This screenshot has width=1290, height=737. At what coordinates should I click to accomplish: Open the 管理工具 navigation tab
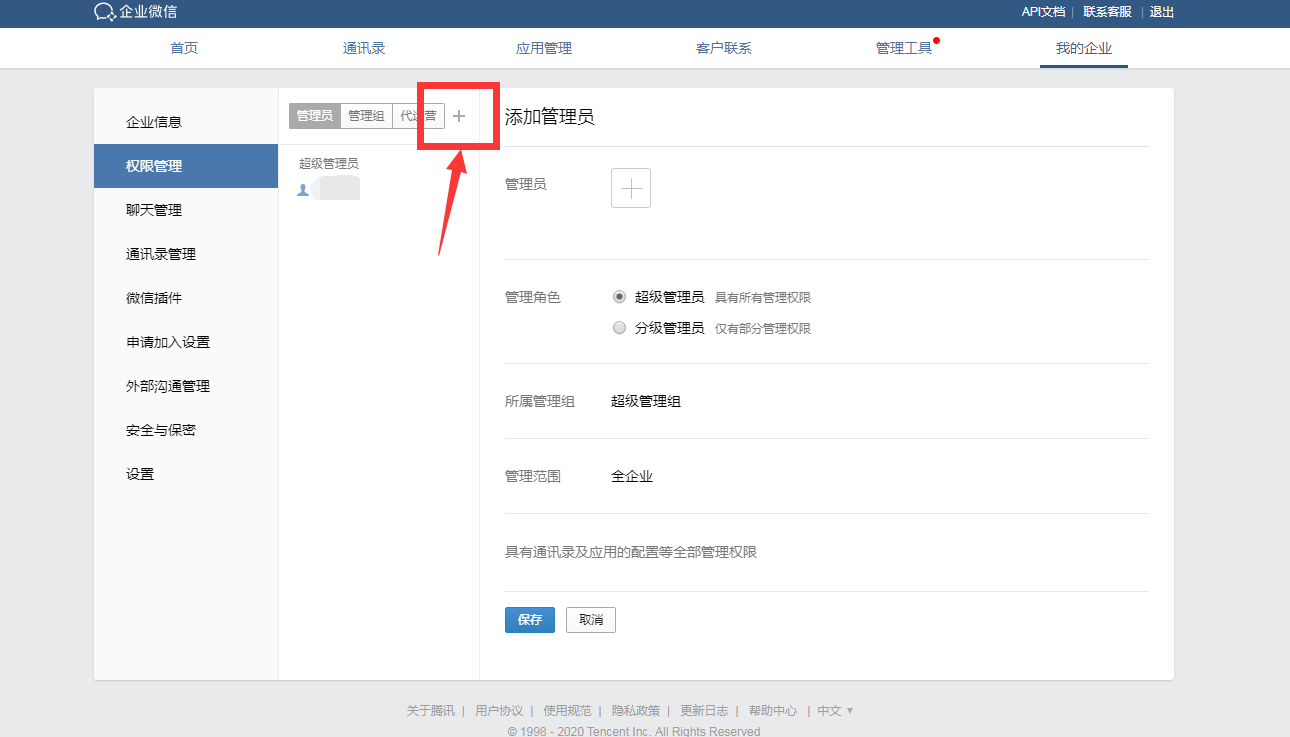[x=904, y=48]
